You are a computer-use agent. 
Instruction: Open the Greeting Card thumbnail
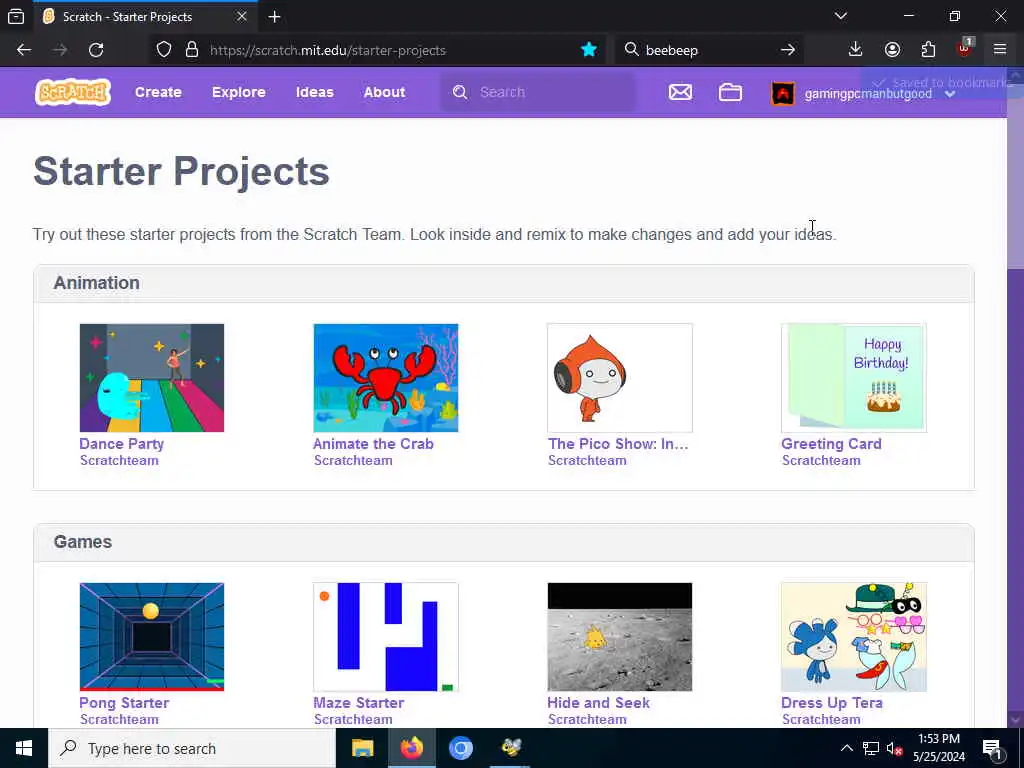(x=854, y=377)
